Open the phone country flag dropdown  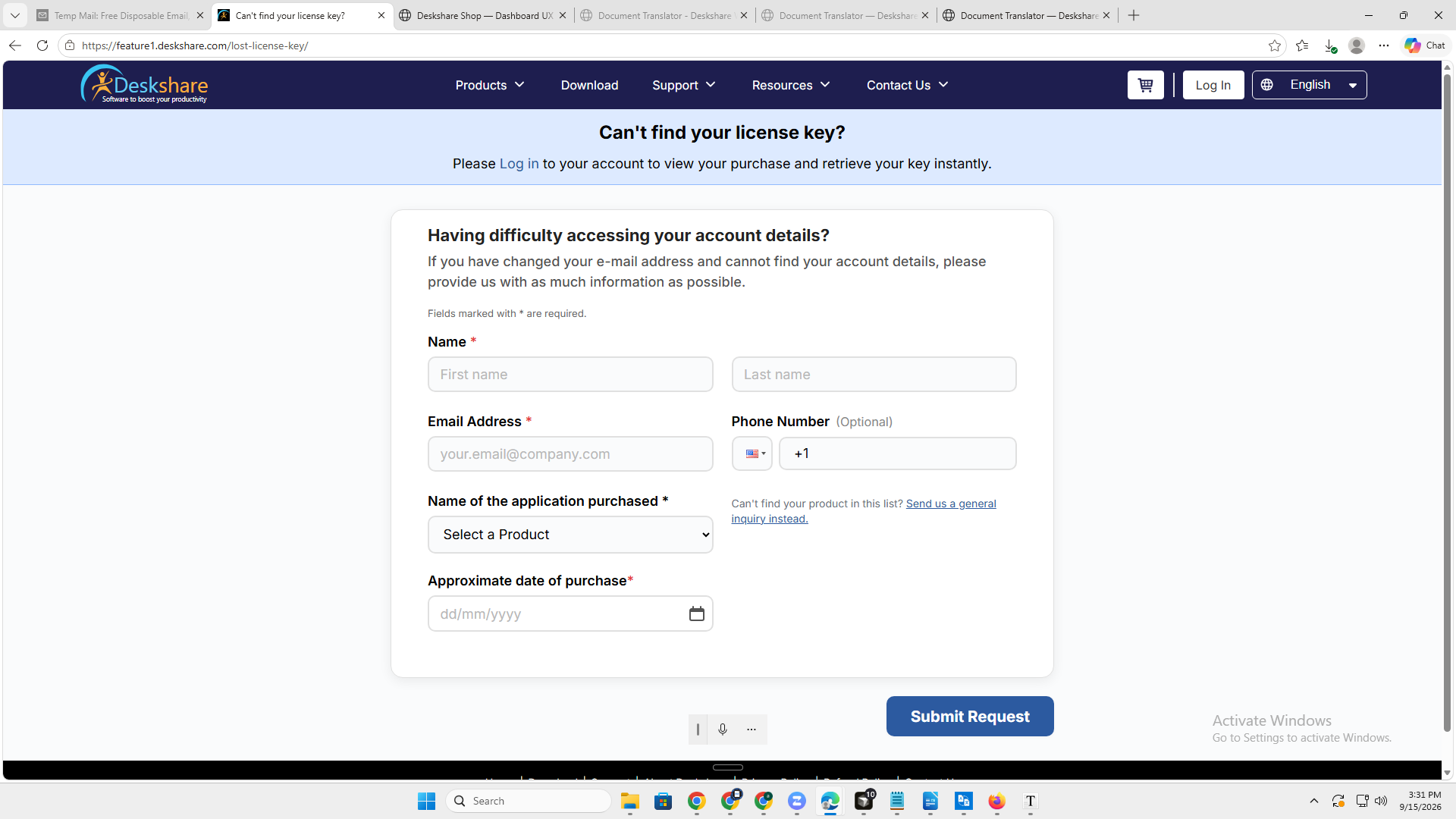pyautogui.click(x=752, y=453)
